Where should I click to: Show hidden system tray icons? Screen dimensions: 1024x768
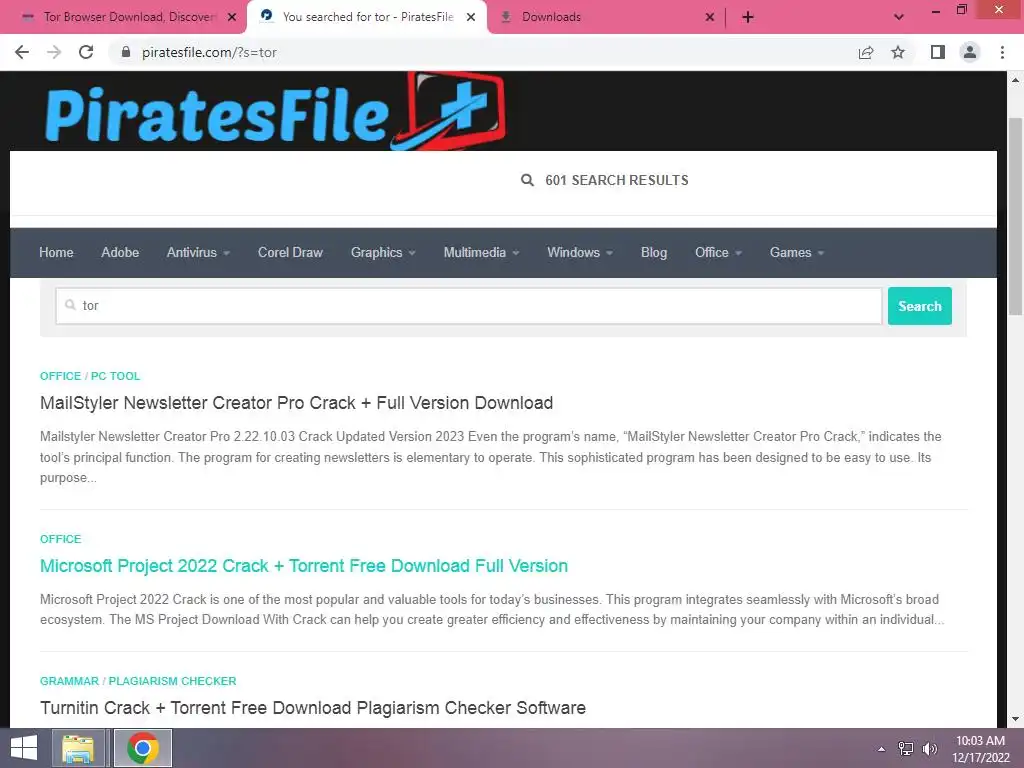tap(881, 749)
